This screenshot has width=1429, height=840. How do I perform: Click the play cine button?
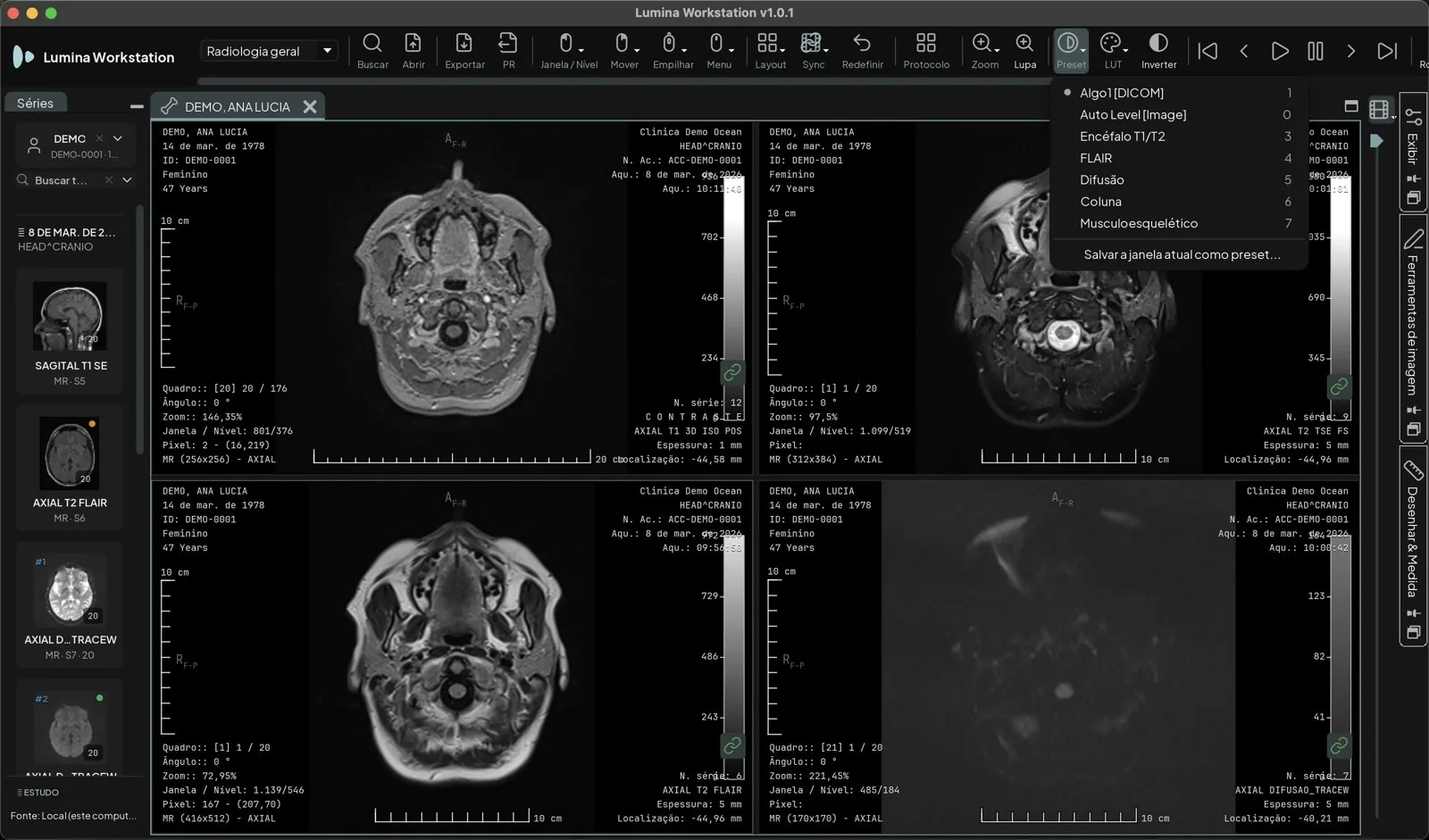[x=1279, y=51]
